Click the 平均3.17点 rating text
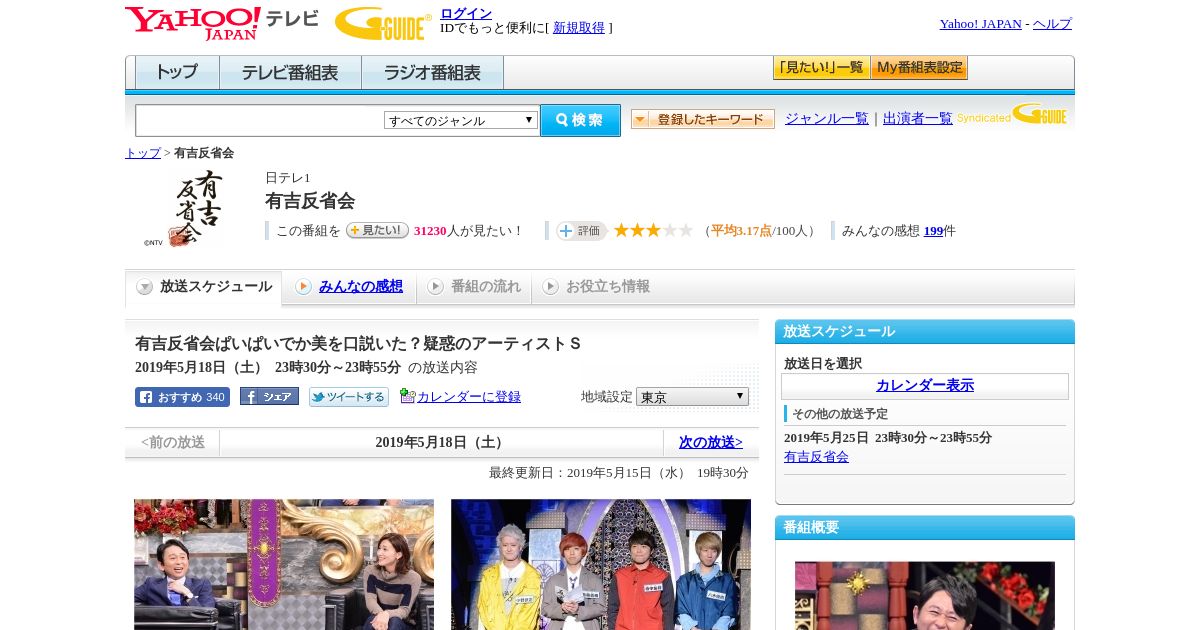Image resolution: width=1200 pixels, height=630 pixels. (x=741, y=231)
